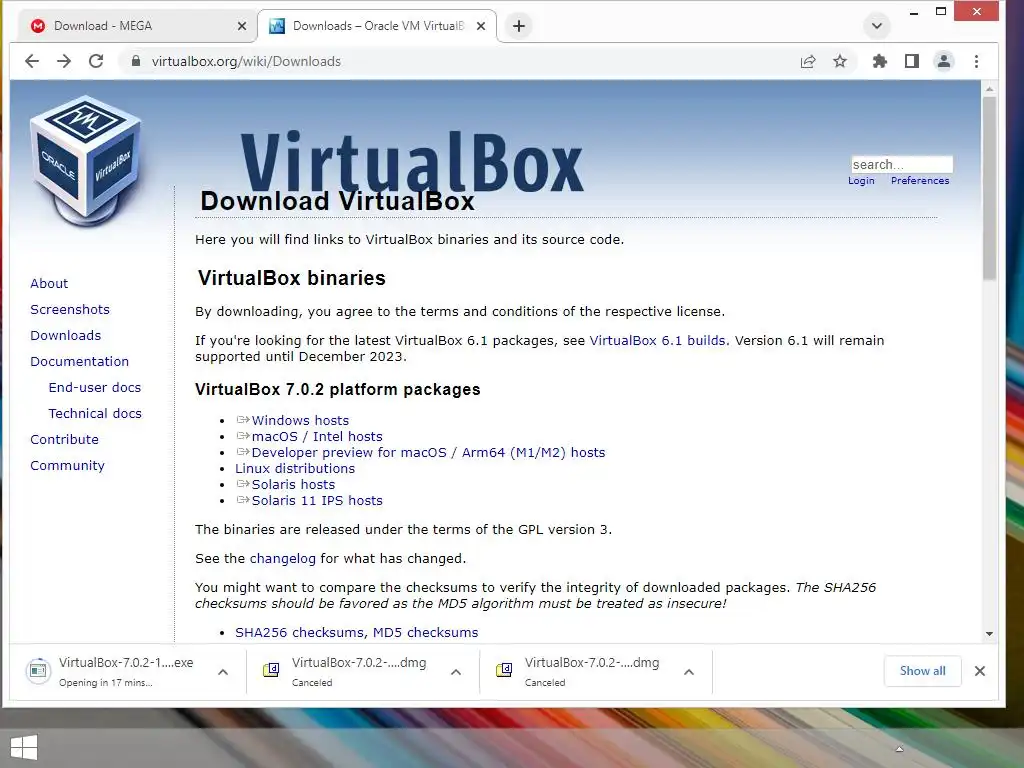Open the tab search dropdown chevron
The width and height of the screenshot is (1024, 768).
click(876, 26)
